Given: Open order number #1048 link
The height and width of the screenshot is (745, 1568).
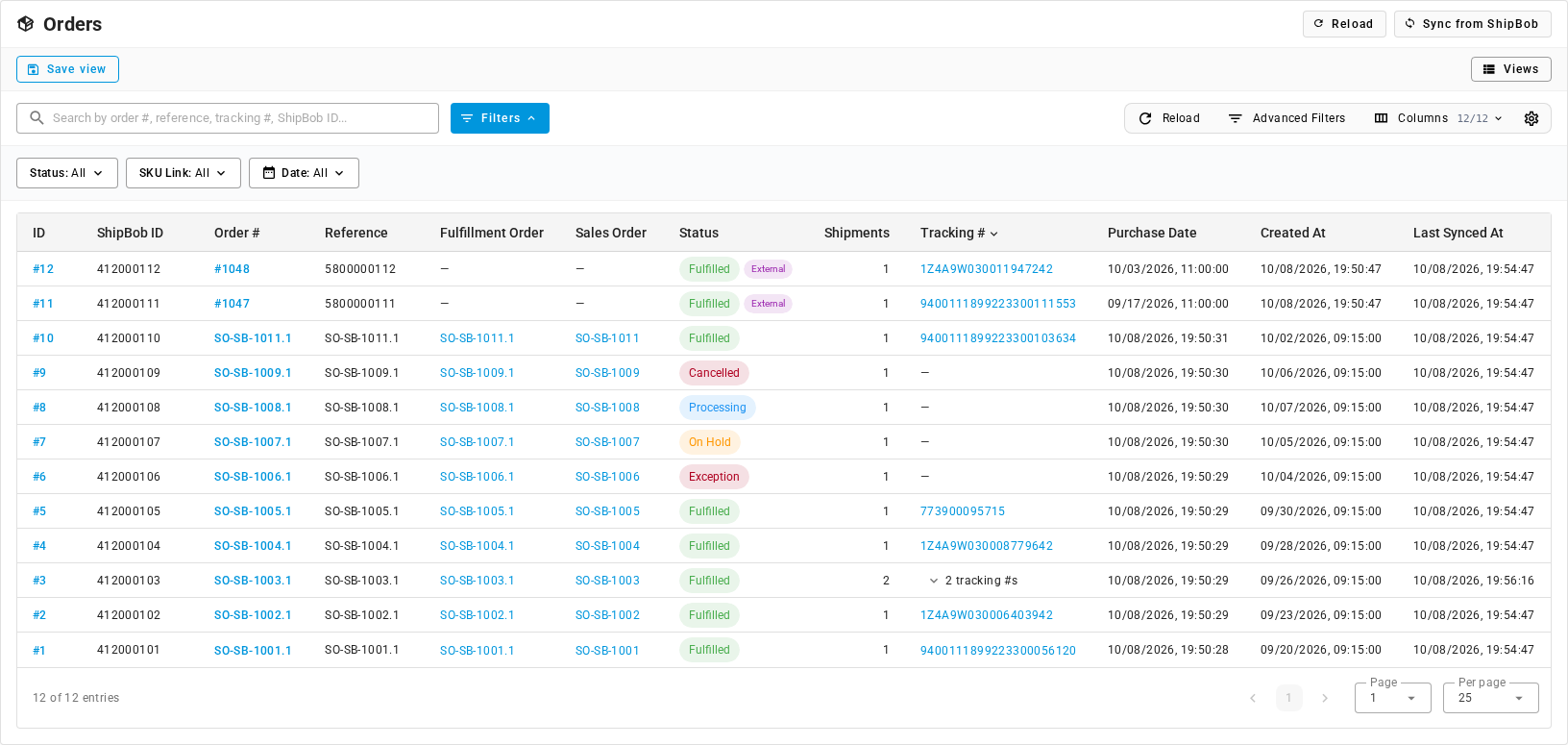Looking at the screenshot, I should 232,269.
